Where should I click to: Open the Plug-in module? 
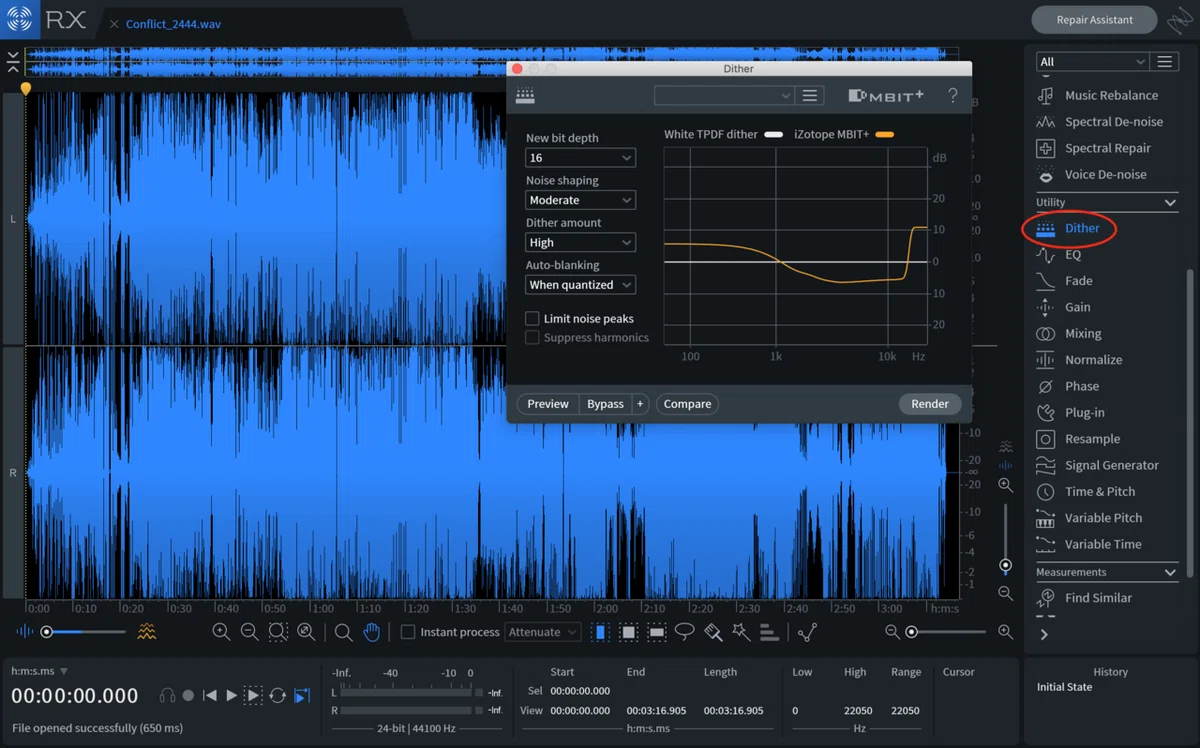pyautogui.click(x=1070, y=412)
